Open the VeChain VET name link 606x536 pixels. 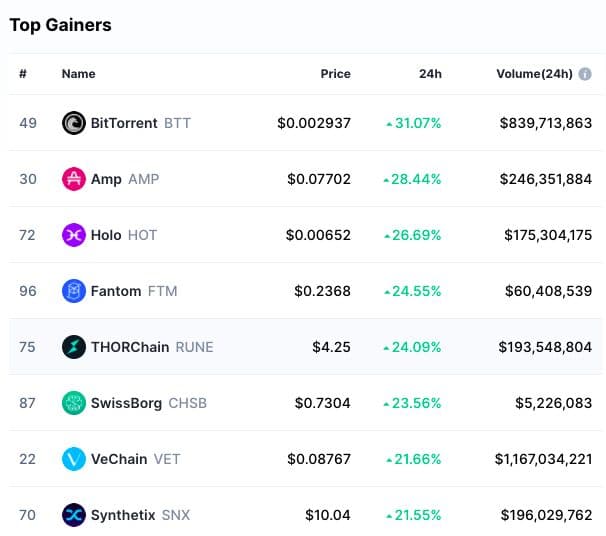click(135, 459)
